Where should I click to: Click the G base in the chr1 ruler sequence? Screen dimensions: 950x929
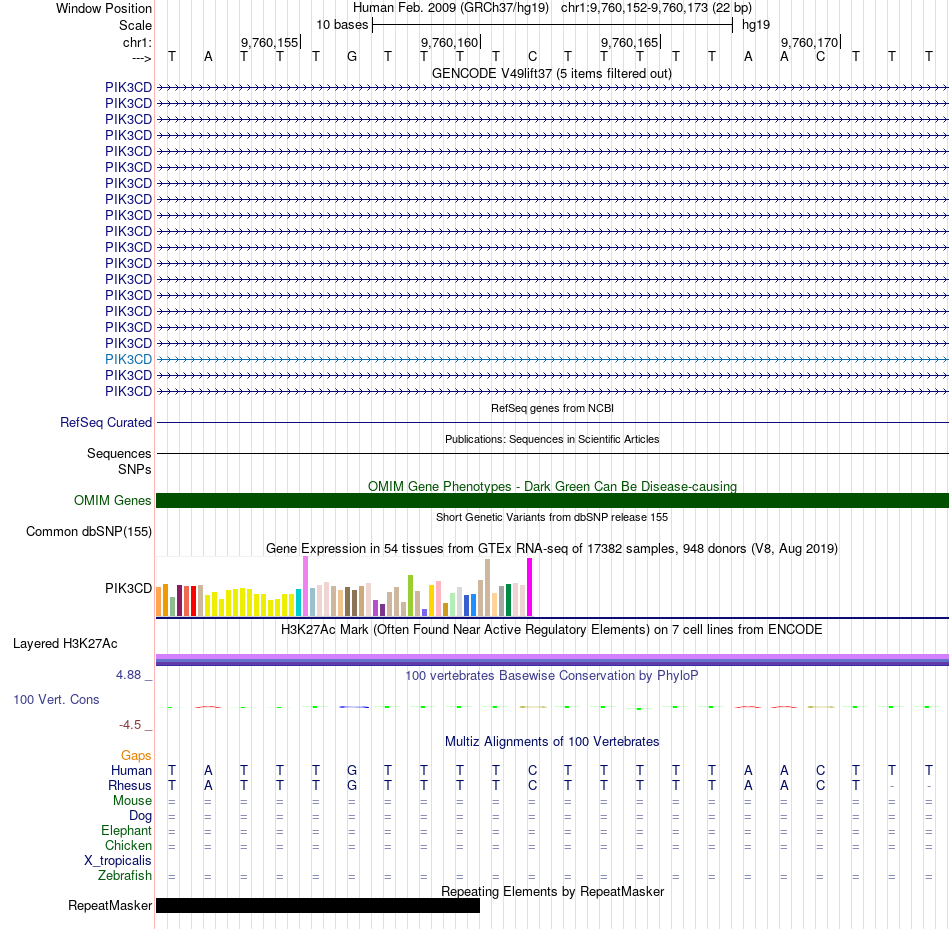(x=352, y=57)
